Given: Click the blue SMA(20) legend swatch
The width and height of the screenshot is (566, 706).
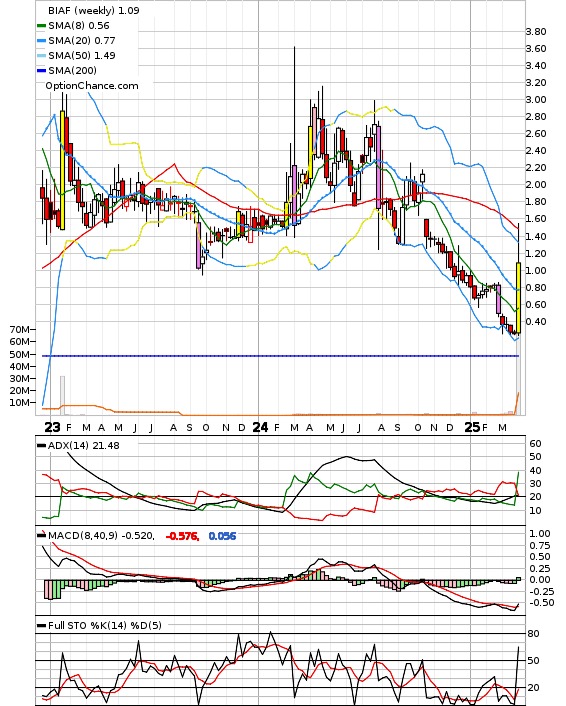Looking at the screenshot, I should (x=41, y=41).
